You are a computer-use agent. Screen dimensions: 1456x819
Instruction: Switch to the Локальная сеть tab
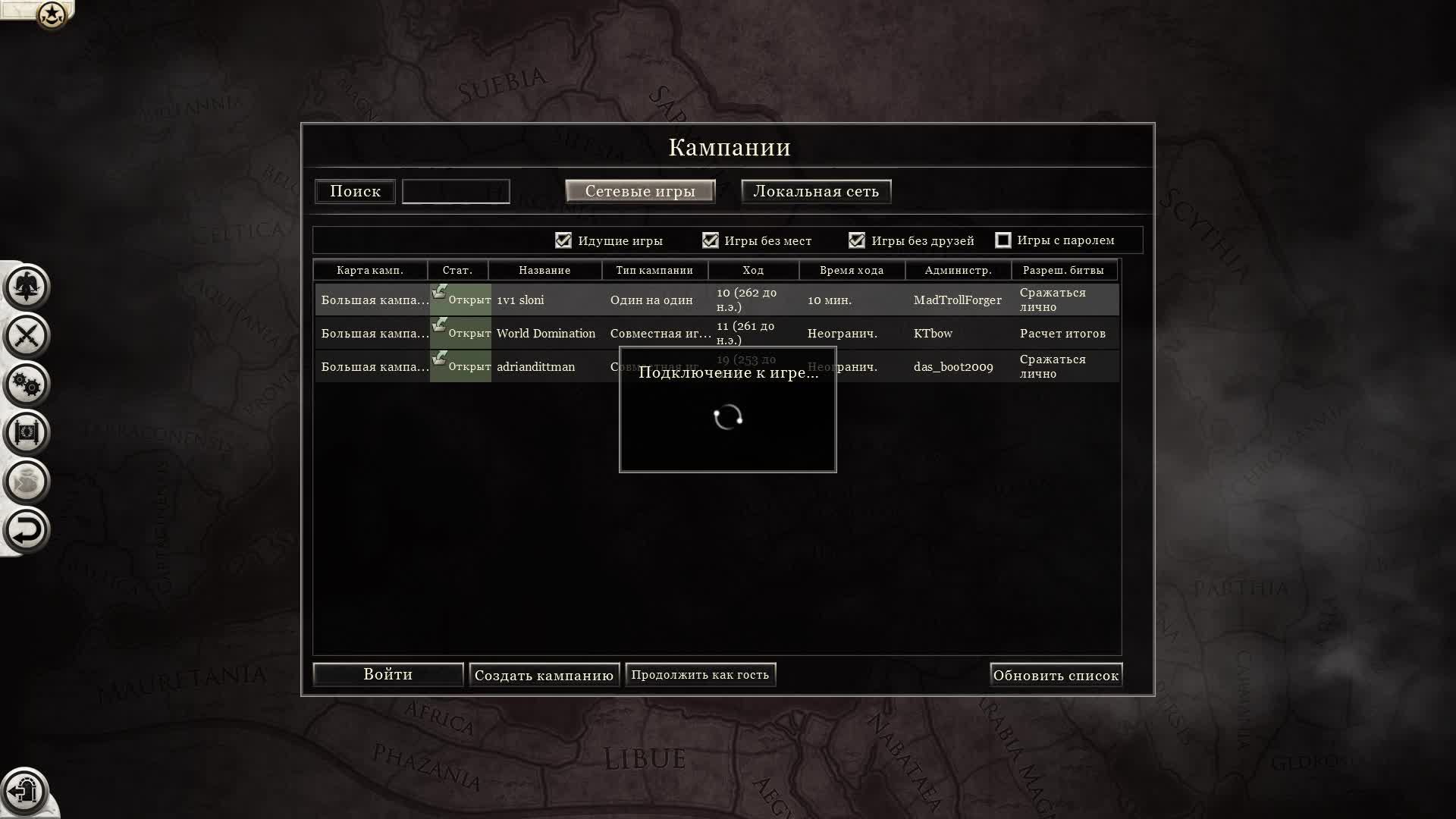coord(816,191)
